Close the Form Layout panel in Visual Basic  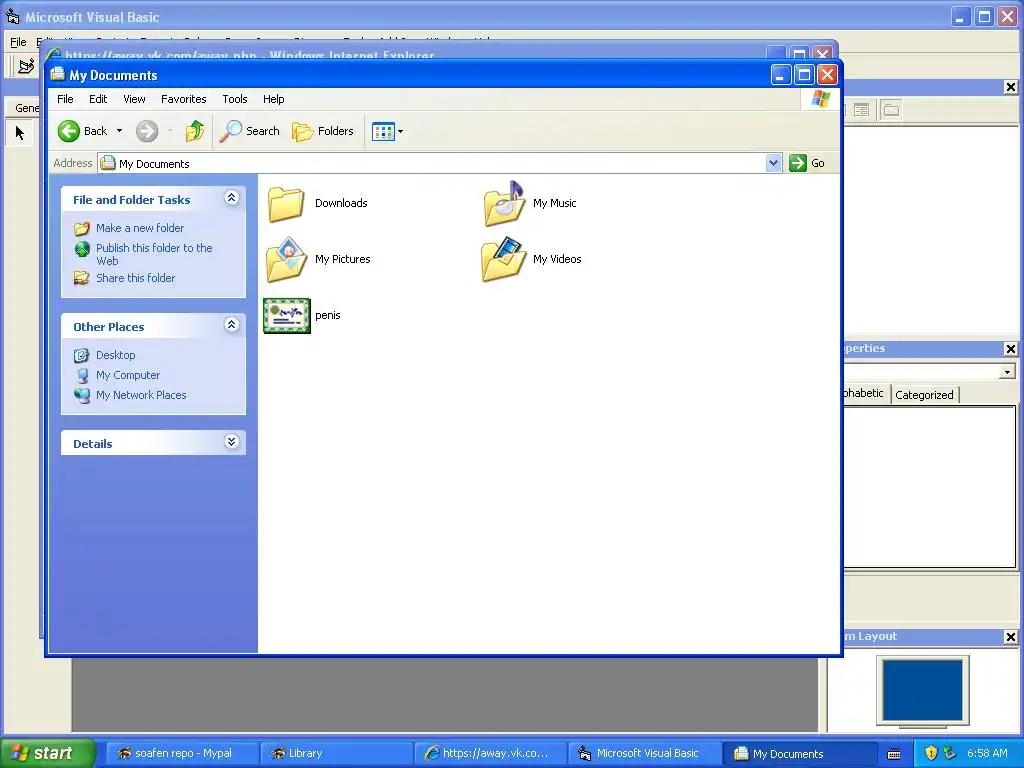[1010, 637]
